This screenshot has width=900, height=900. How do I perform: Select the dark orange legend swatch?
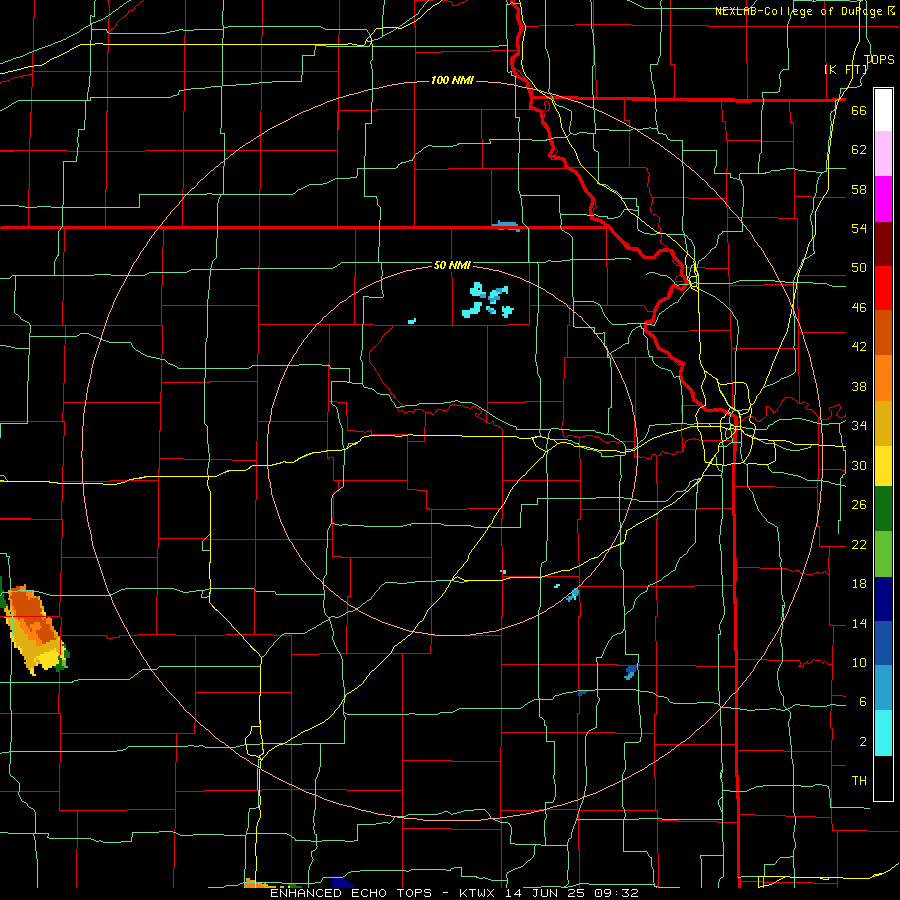point(883,333)
